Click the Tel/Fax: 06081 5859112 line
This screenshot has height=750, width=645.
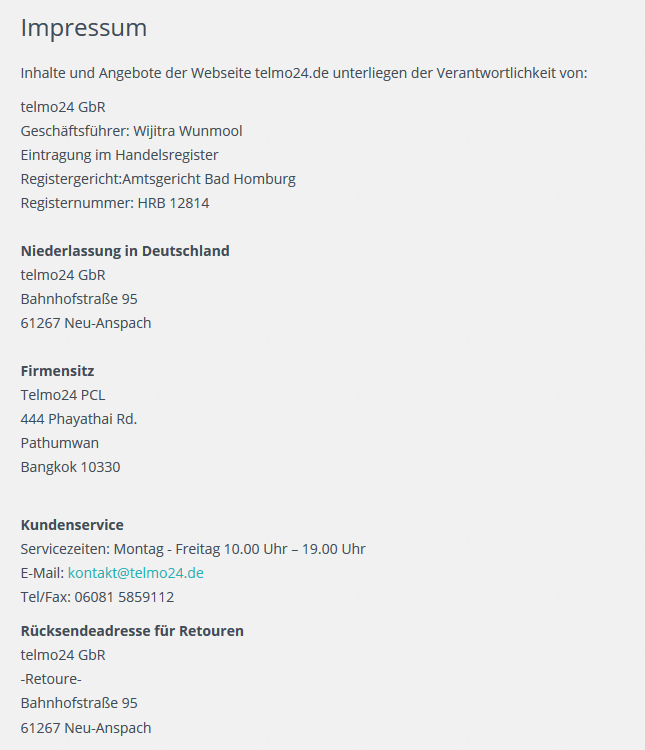click(98, 597)
